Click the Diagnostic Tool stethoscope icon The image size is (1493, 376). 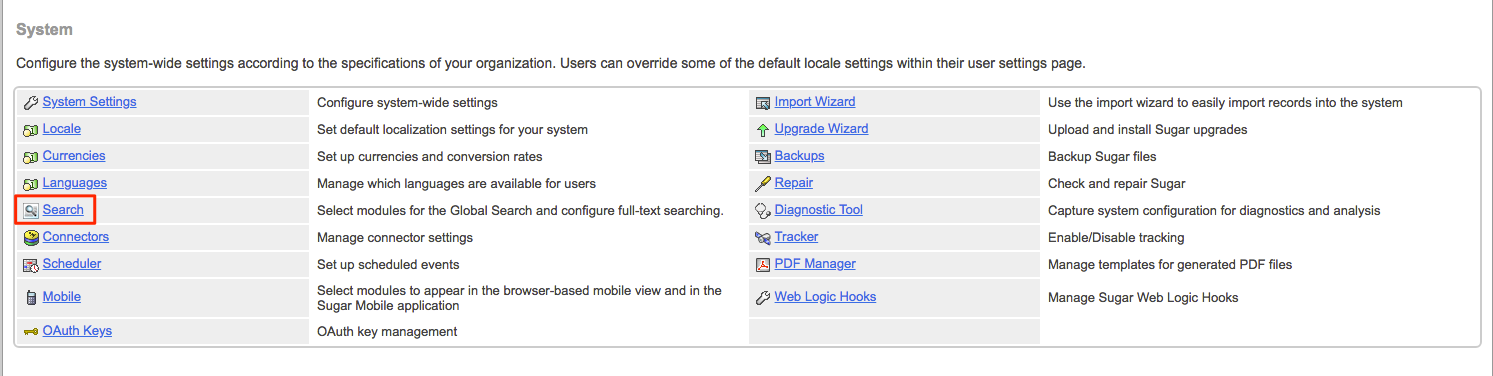pyautogui.click(x=763, y=210)
